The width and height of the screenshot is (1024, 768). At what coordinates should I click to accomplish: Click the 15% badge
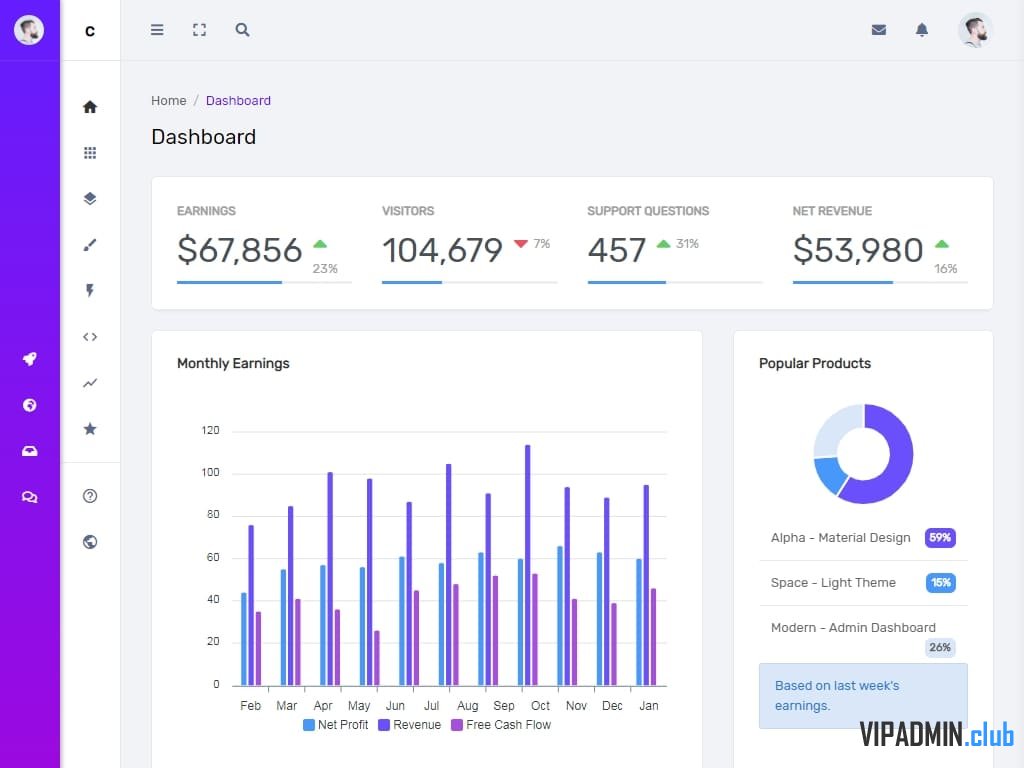(940, 583)
